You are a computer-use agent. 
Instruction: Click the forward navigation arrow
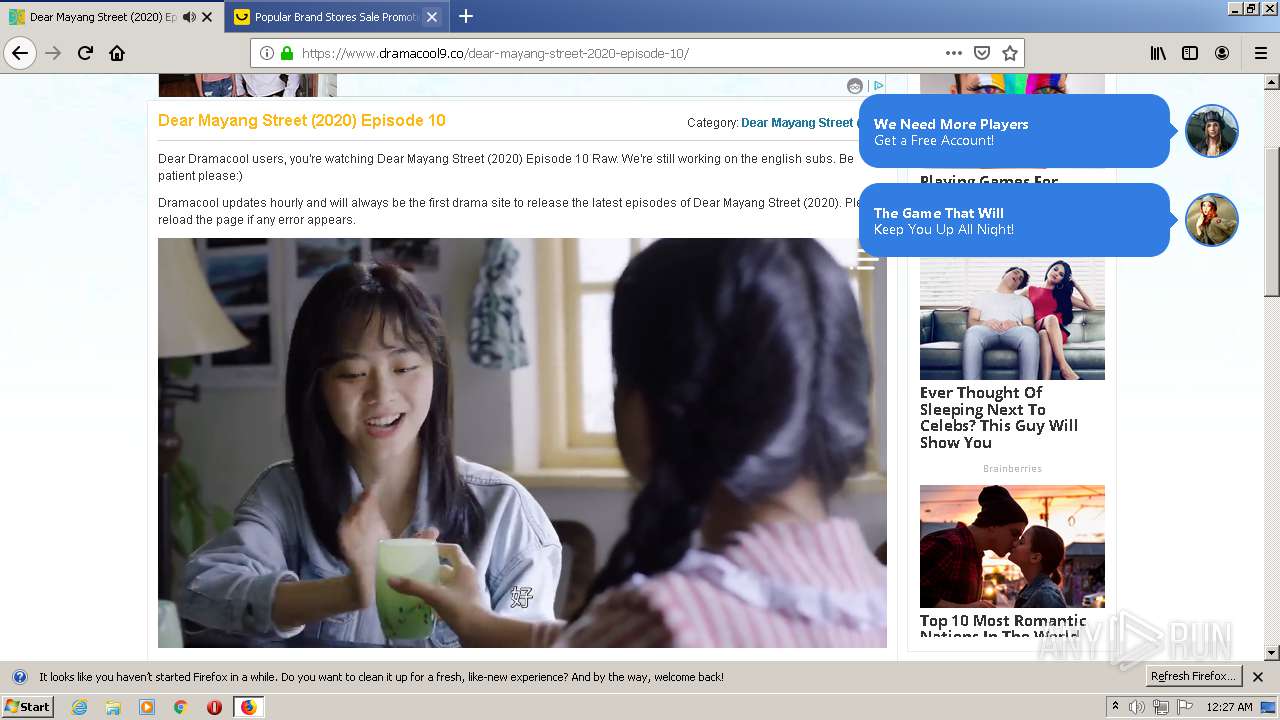[x=53, y=53]
